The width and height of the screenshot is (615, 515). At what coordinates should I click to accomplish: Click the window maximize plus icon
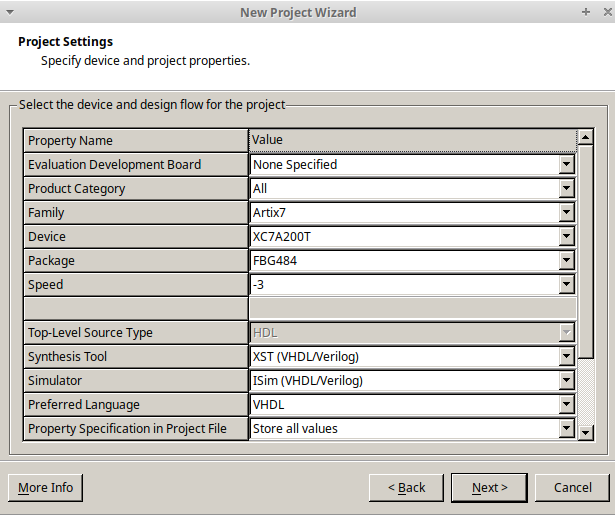pos(585,12)
